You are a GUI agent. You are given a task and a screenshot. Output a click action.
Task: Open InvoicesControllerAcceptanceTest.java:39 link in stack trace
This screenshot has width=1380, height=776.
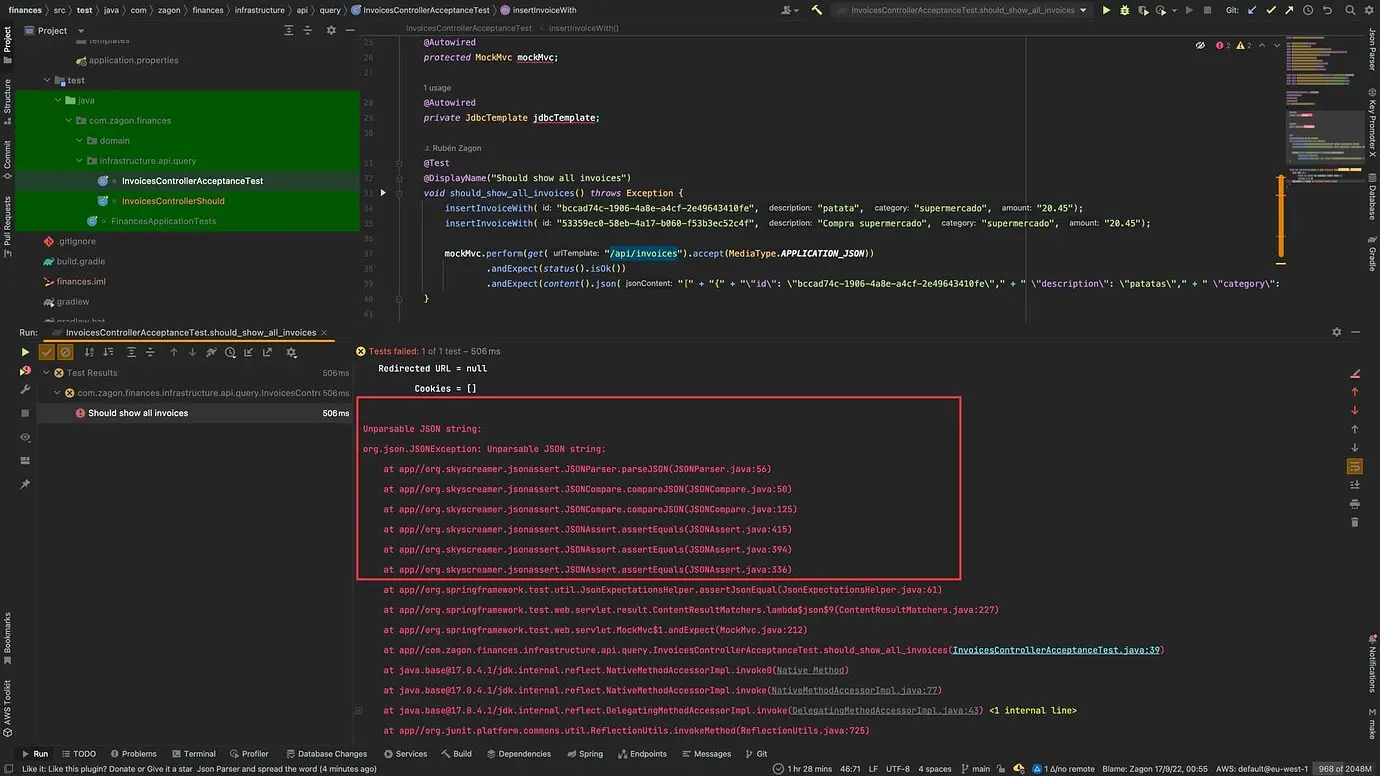pos(1056,650)
